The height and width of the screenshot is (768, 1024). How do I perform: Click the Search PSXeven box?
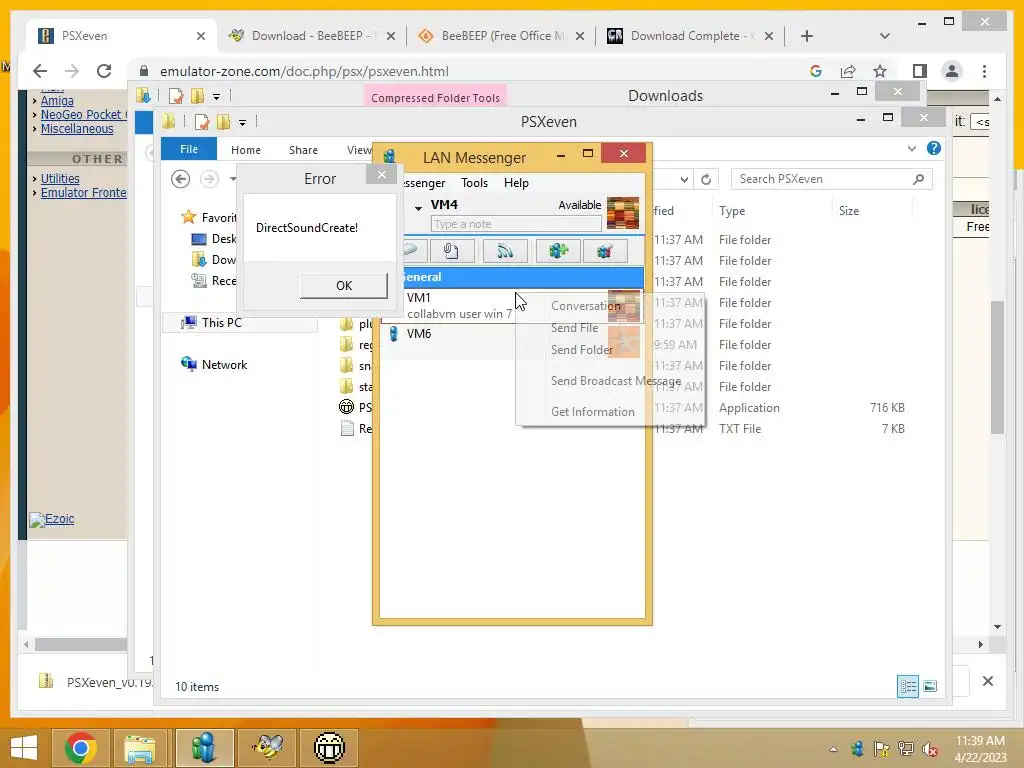tap(831, 179)
